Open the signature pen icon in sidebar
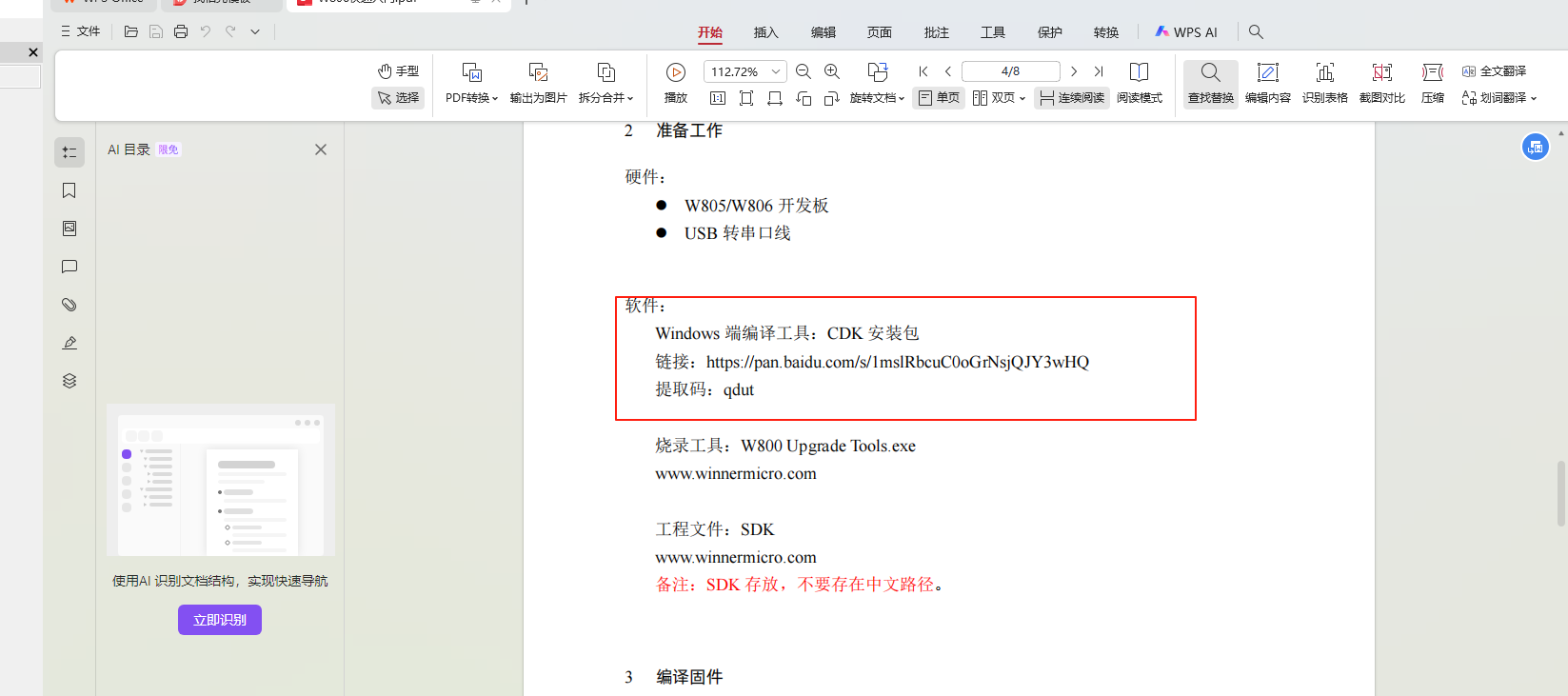The width and height of the screenshot is (1568, 696). click(69, 343)
